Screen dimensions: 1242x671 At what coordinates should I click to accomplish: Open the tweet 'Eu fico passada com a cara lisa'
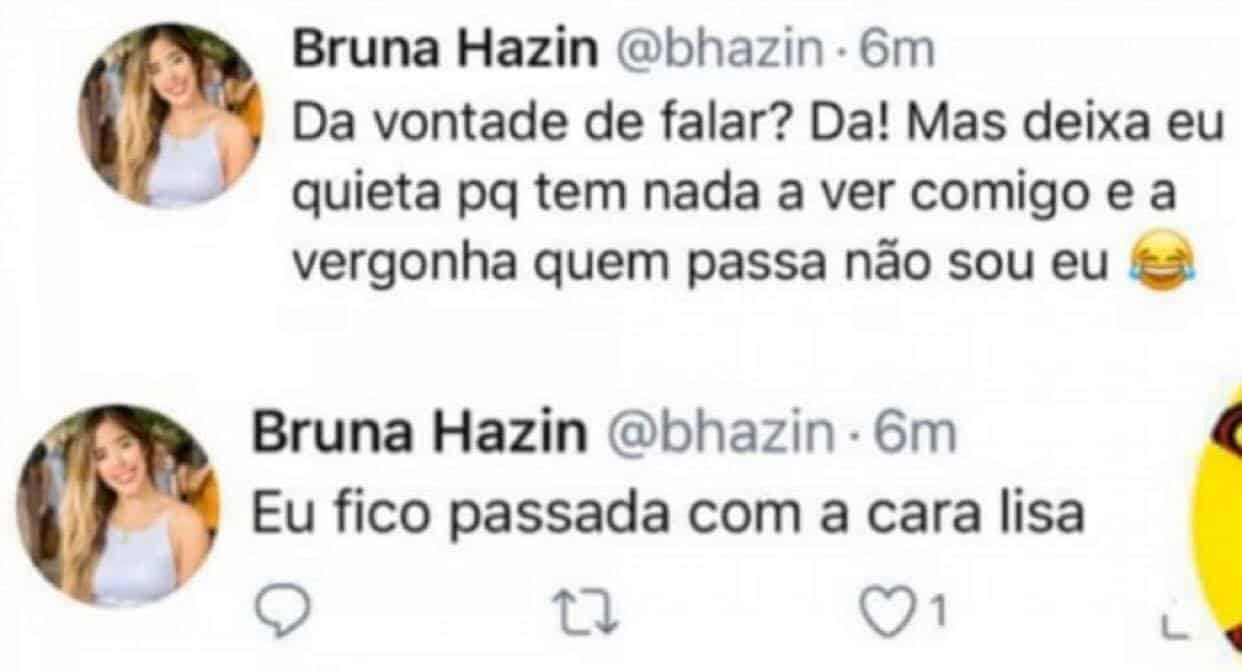point(667,514)
